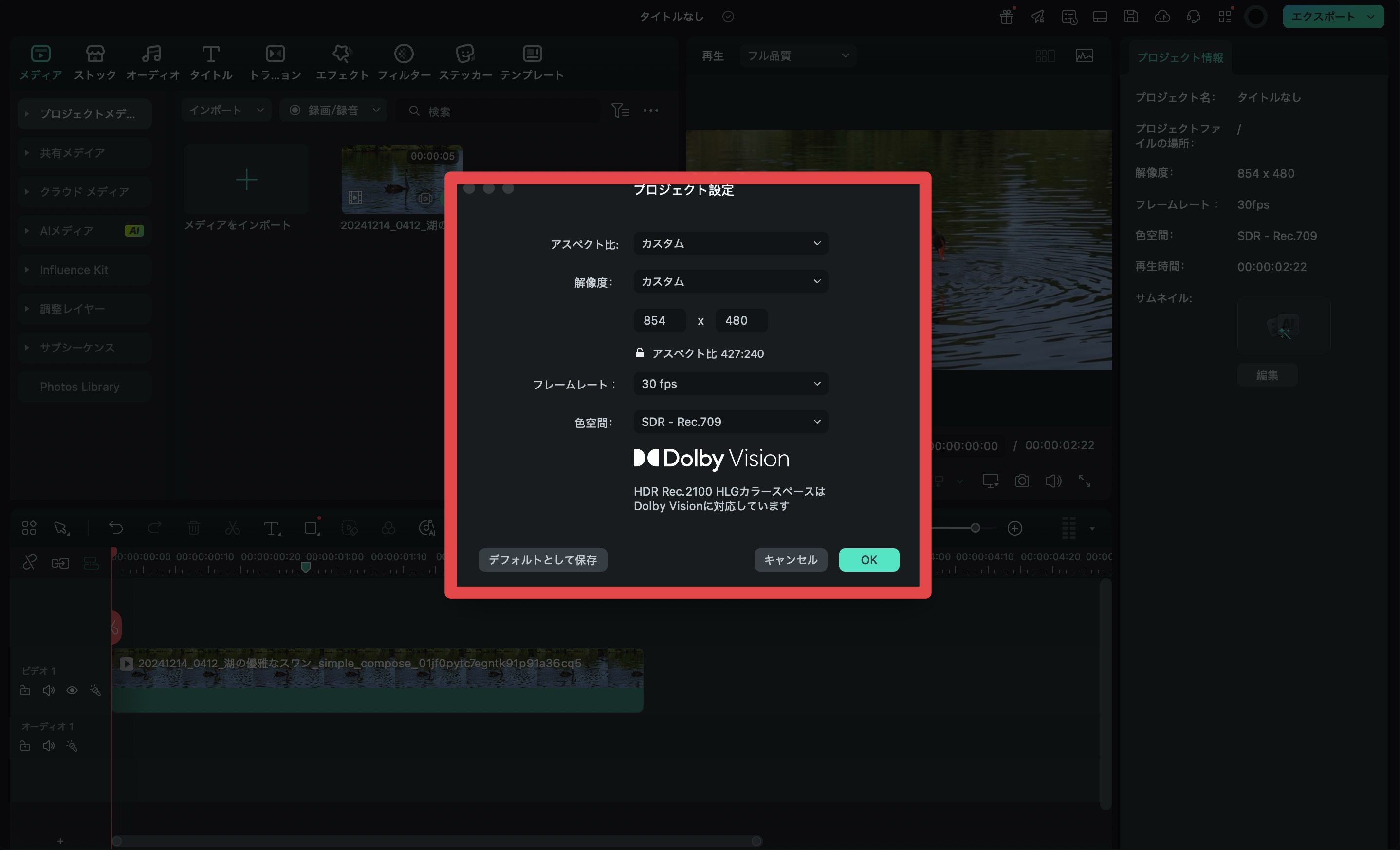1400x850 pixels.
Task: Open the Audio tab icon
Action: [152, 54]
